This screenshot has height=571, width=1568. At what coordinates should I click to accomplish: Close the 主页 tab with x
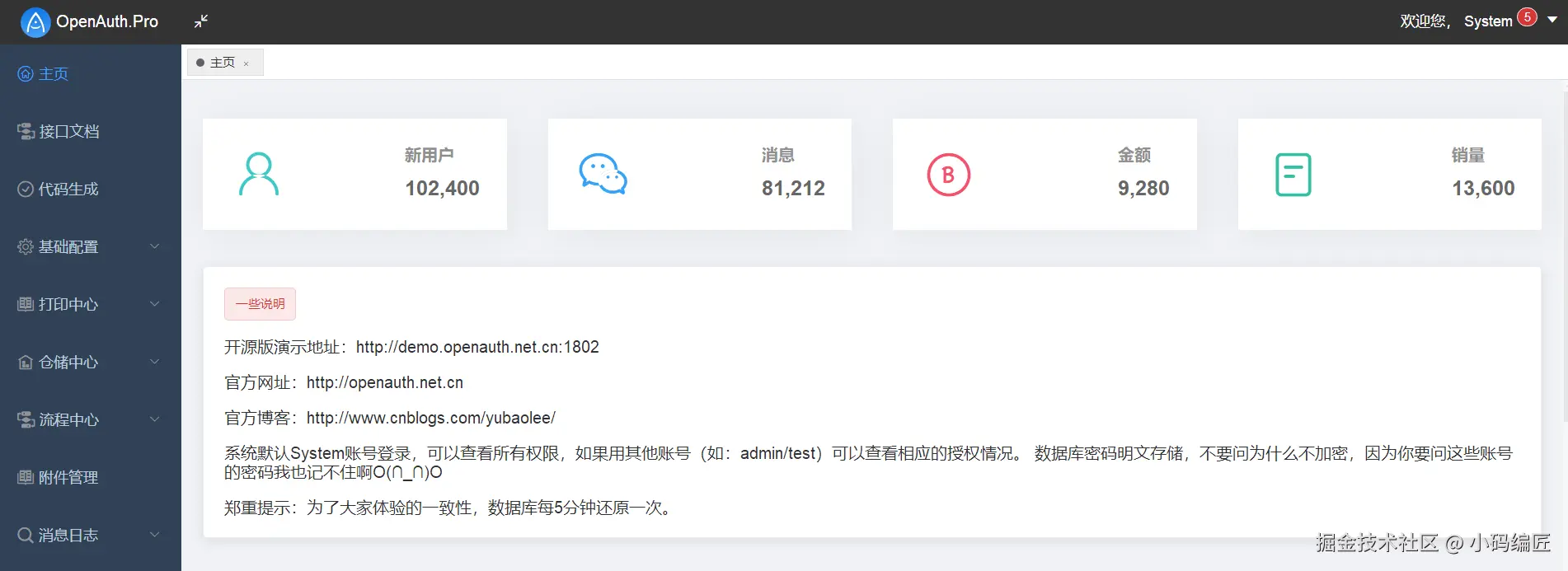coord(246,63)
